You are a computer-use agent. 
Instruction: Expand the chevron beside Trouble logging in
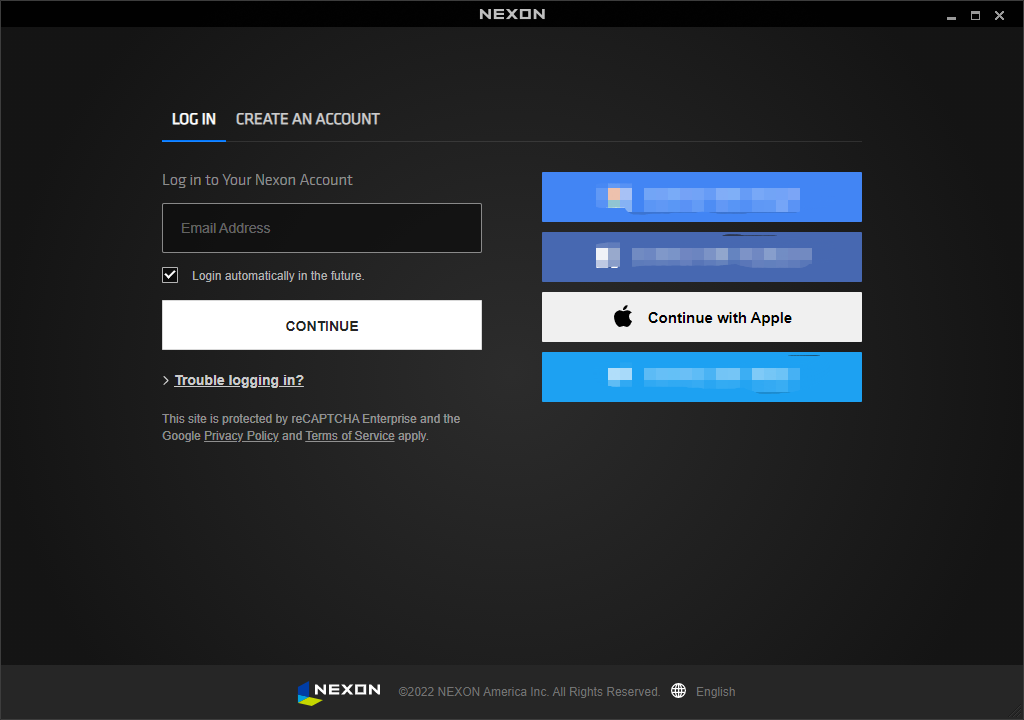(x=166, y=380)
